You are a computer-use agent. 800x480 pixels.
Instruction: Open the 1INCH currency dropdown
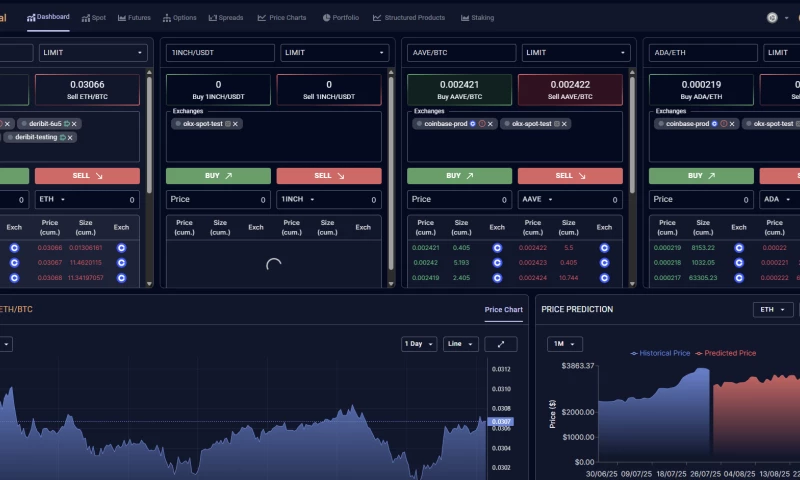coord(298,199)
